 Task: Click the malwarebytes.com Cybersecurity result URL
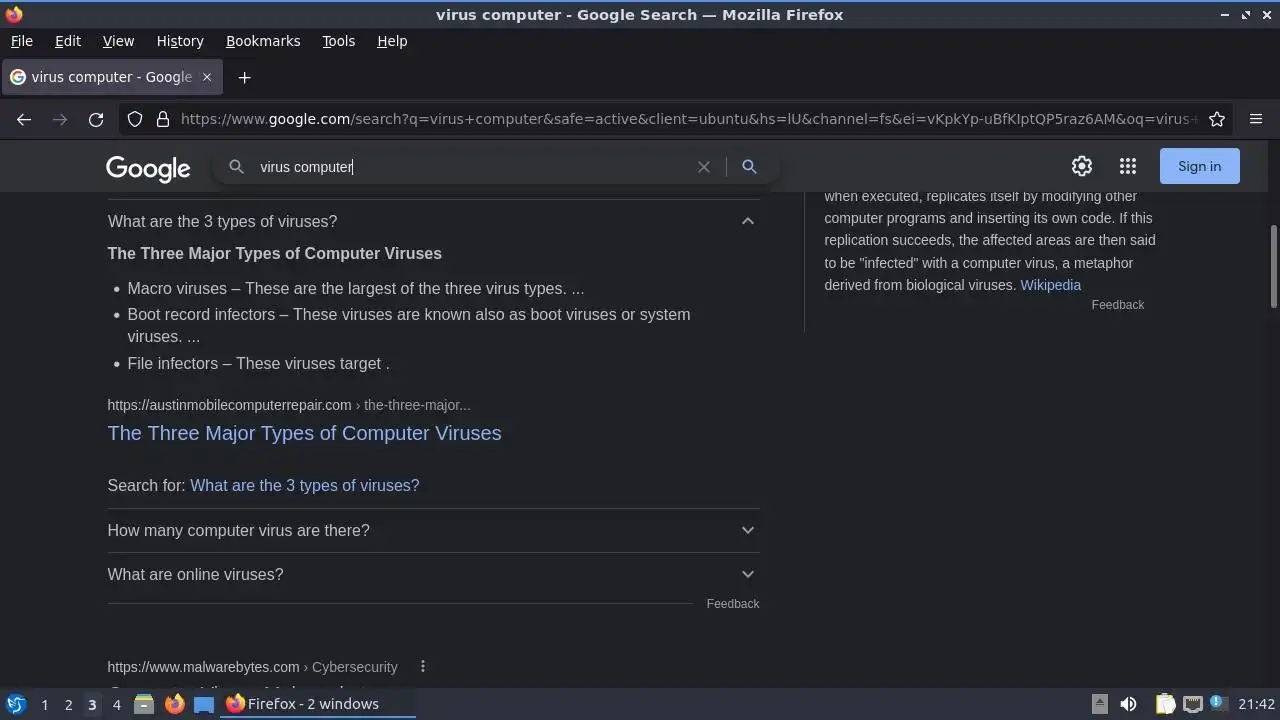click(252, 667)
